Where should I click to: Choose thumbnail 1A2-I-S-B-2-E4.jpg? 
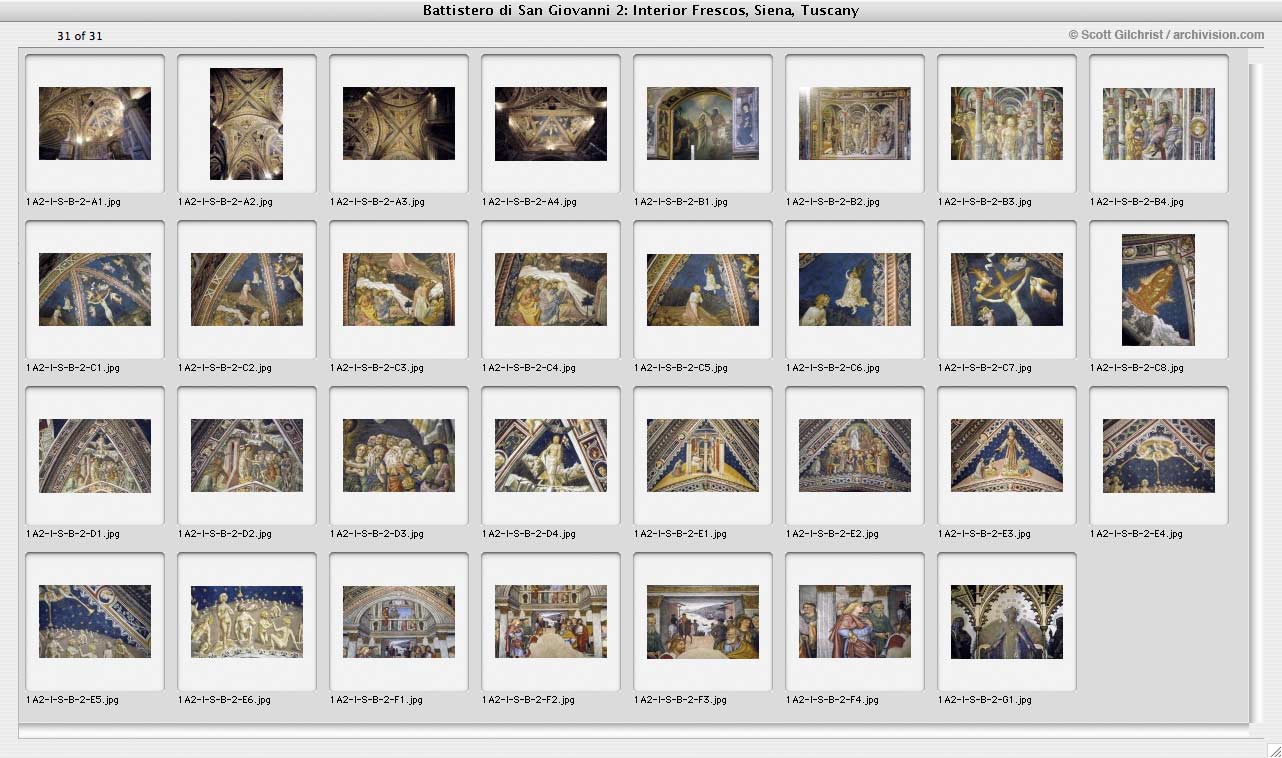[x=1159, y=455]
